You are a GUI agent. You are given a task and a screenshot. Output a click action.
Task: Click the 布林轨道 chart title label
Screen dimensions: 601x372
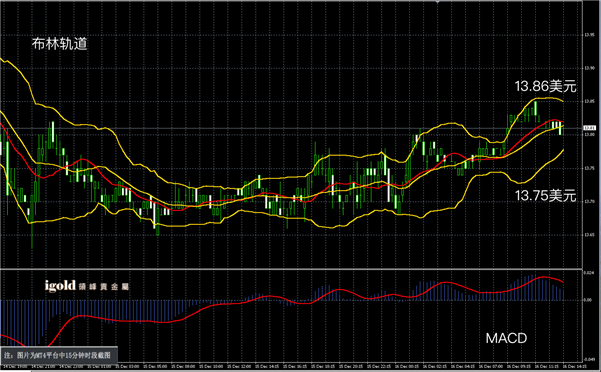59,44
